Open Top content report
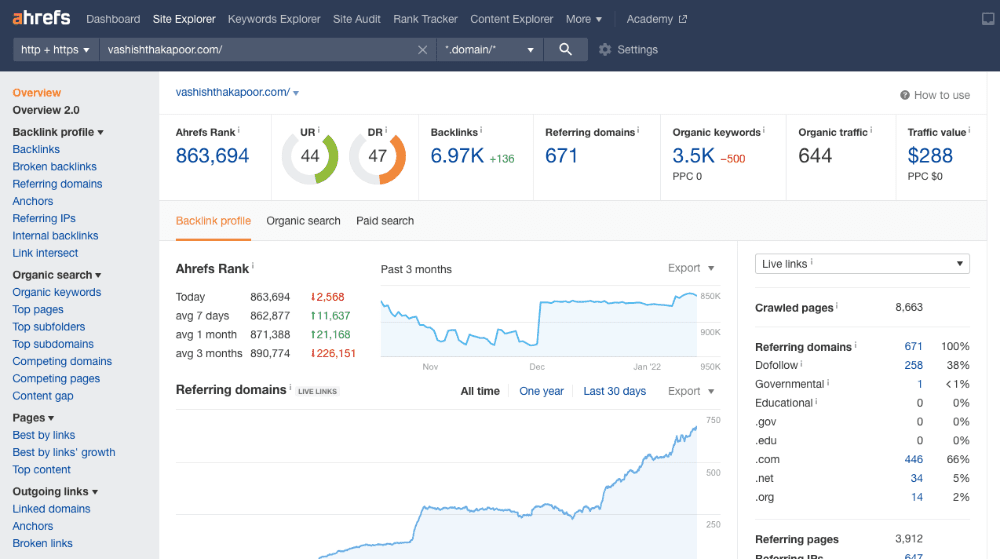1000x559 pixels. tap(41, 469)
